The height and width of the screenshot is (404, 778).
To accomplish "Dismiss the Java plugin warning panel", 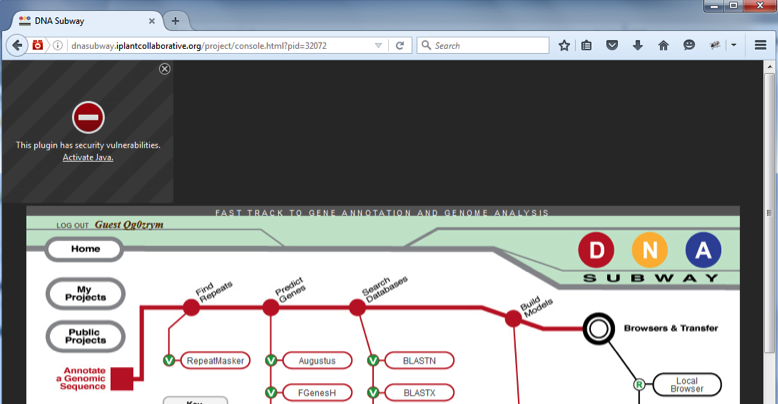I will (x=165, y=69).
